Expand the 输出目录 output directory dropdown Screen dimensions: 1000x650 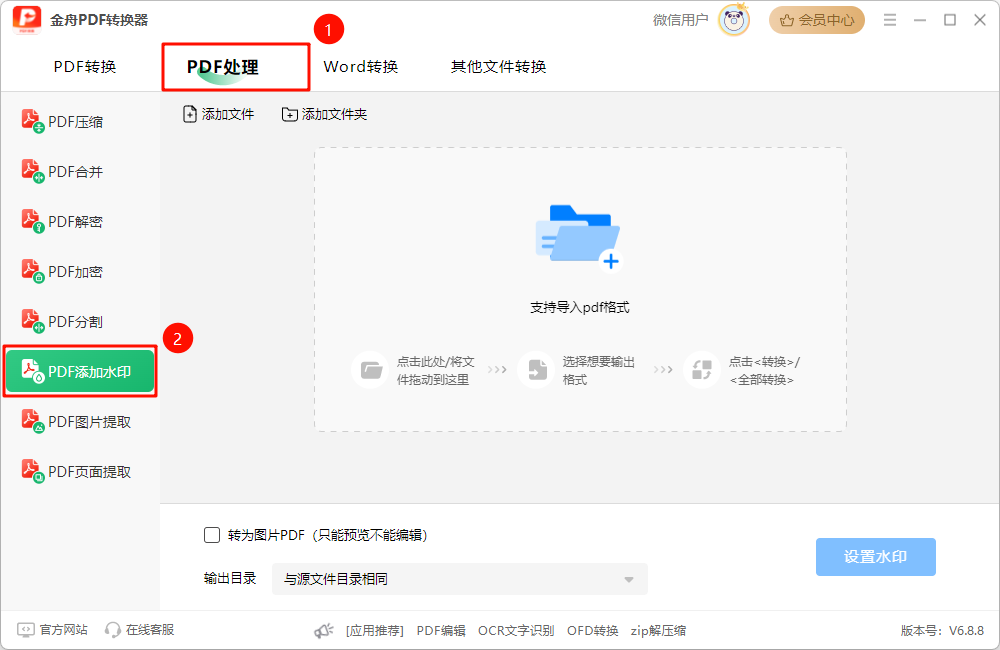click(x=460, y=579)
